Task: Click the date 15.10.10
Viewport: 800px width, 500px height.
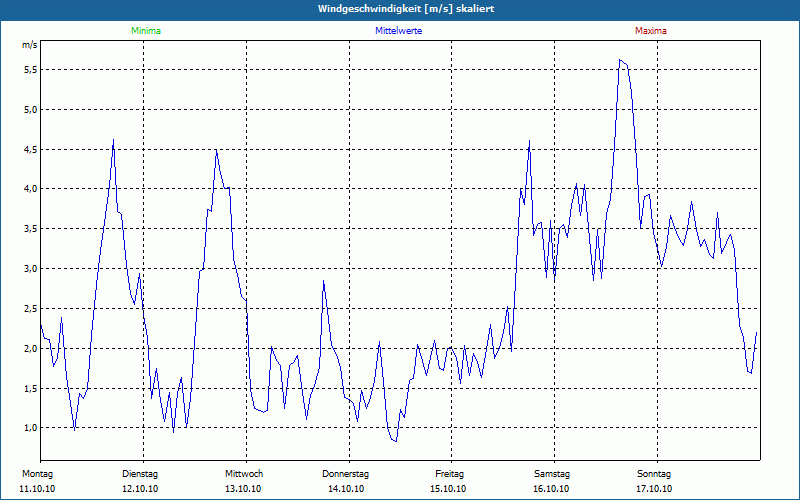Action: point(448,489)
